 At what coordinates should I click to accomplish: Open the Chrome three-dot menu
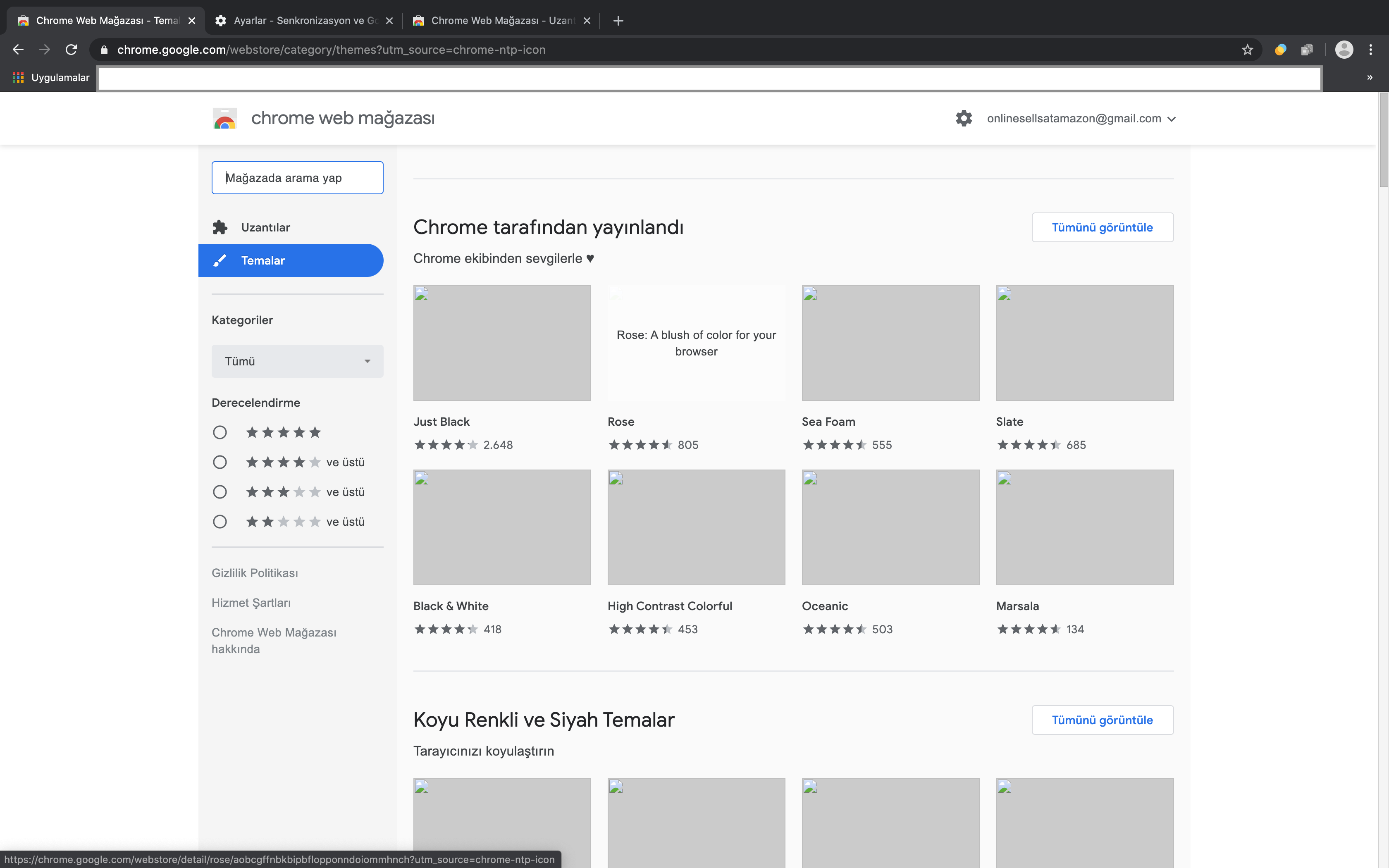[x=1371, y=50]
